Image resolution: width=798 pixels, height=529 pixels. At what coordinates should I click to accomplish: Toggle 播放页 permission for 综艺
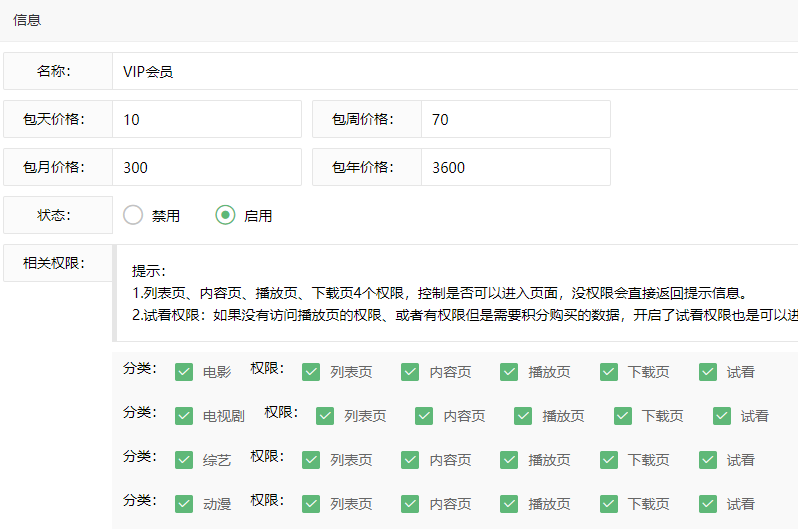(510, 460)
